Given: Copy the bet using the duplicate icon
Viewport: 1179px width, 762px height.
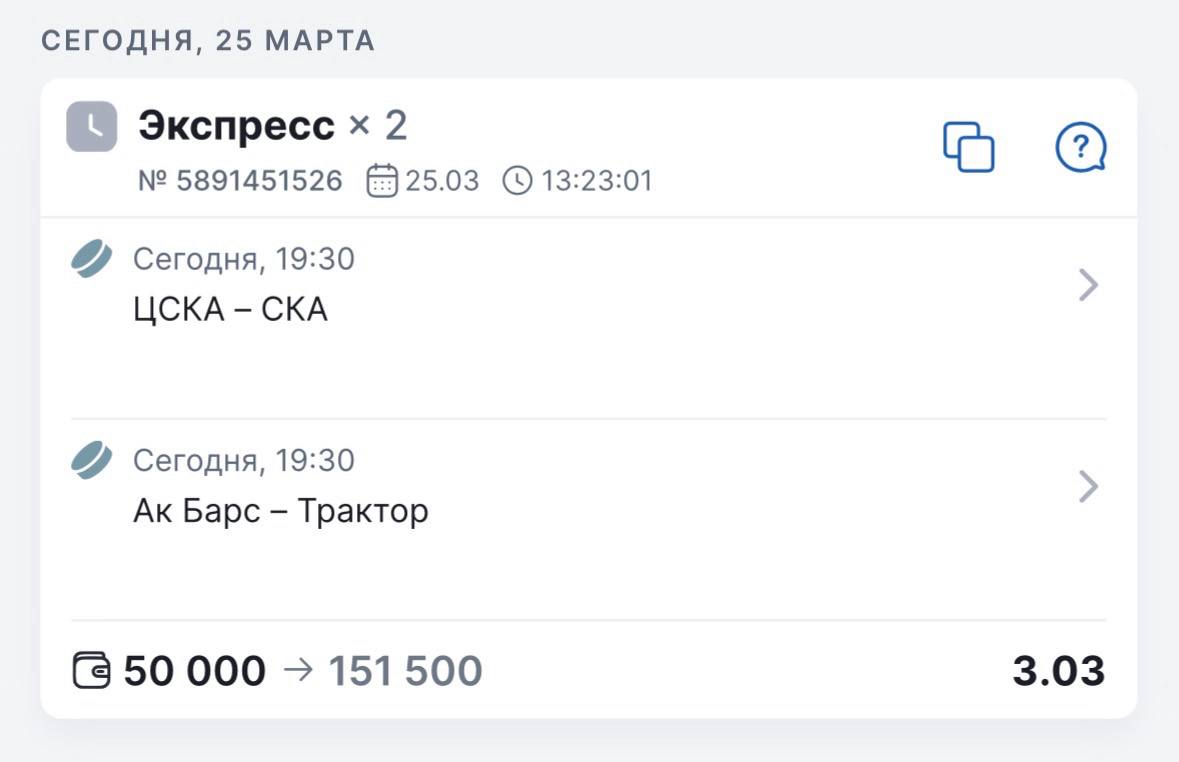Looking at the screenshot, I should [969, 148].
